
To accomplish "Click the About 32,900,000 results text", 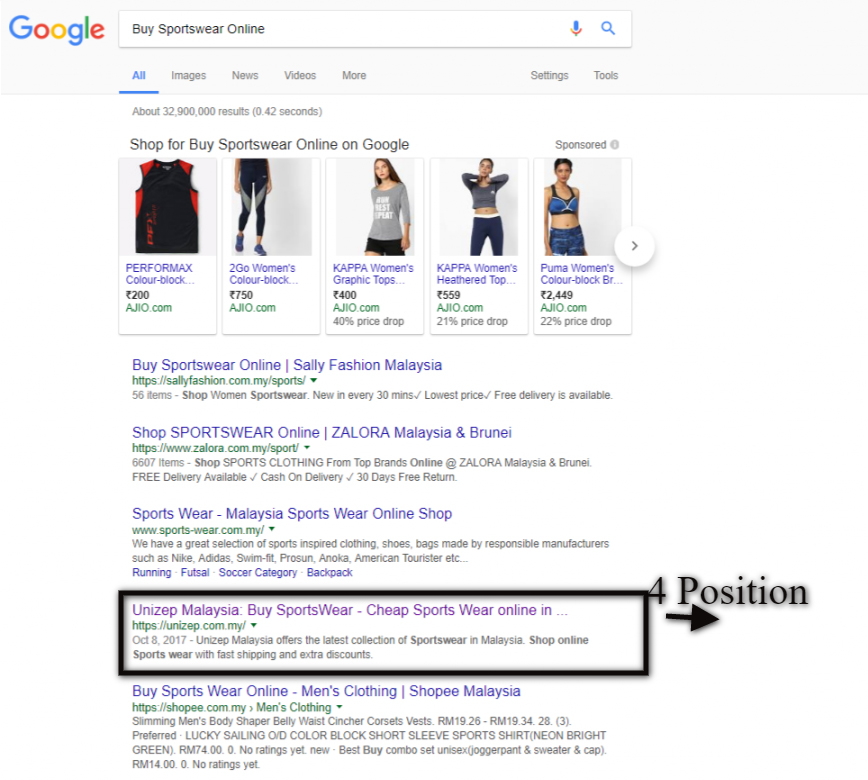I will pyautogui.click(x=227, y=111).
